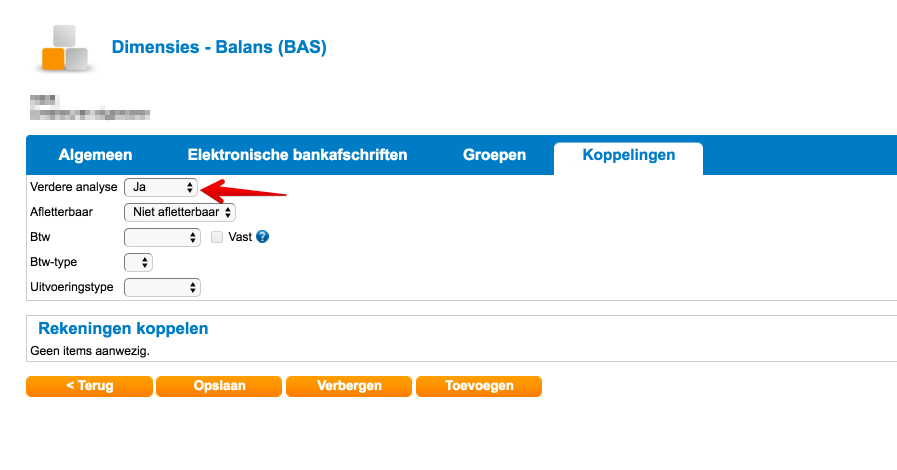Click the orange cubes Dimensies logo
The image size is (897, 470).
(x=65, y=47)
